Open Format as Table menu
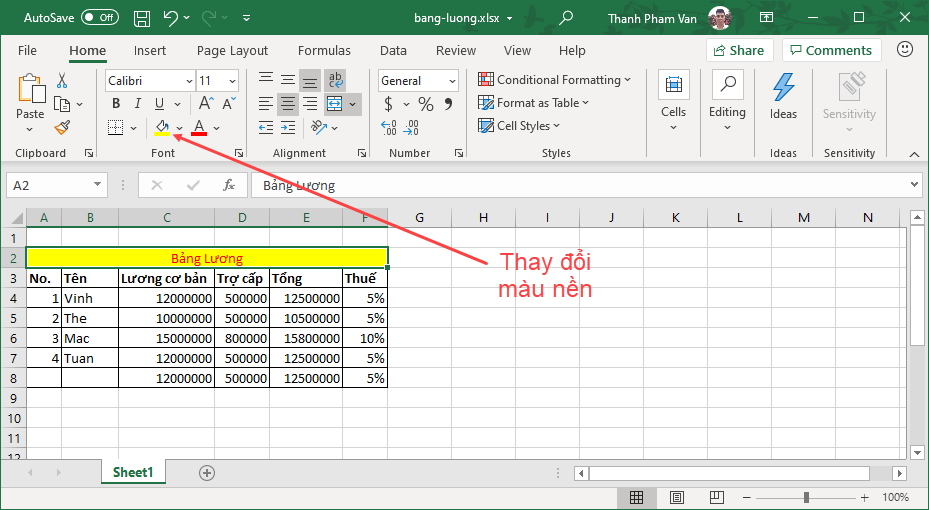The image size is (929, 510). [534, 102]
